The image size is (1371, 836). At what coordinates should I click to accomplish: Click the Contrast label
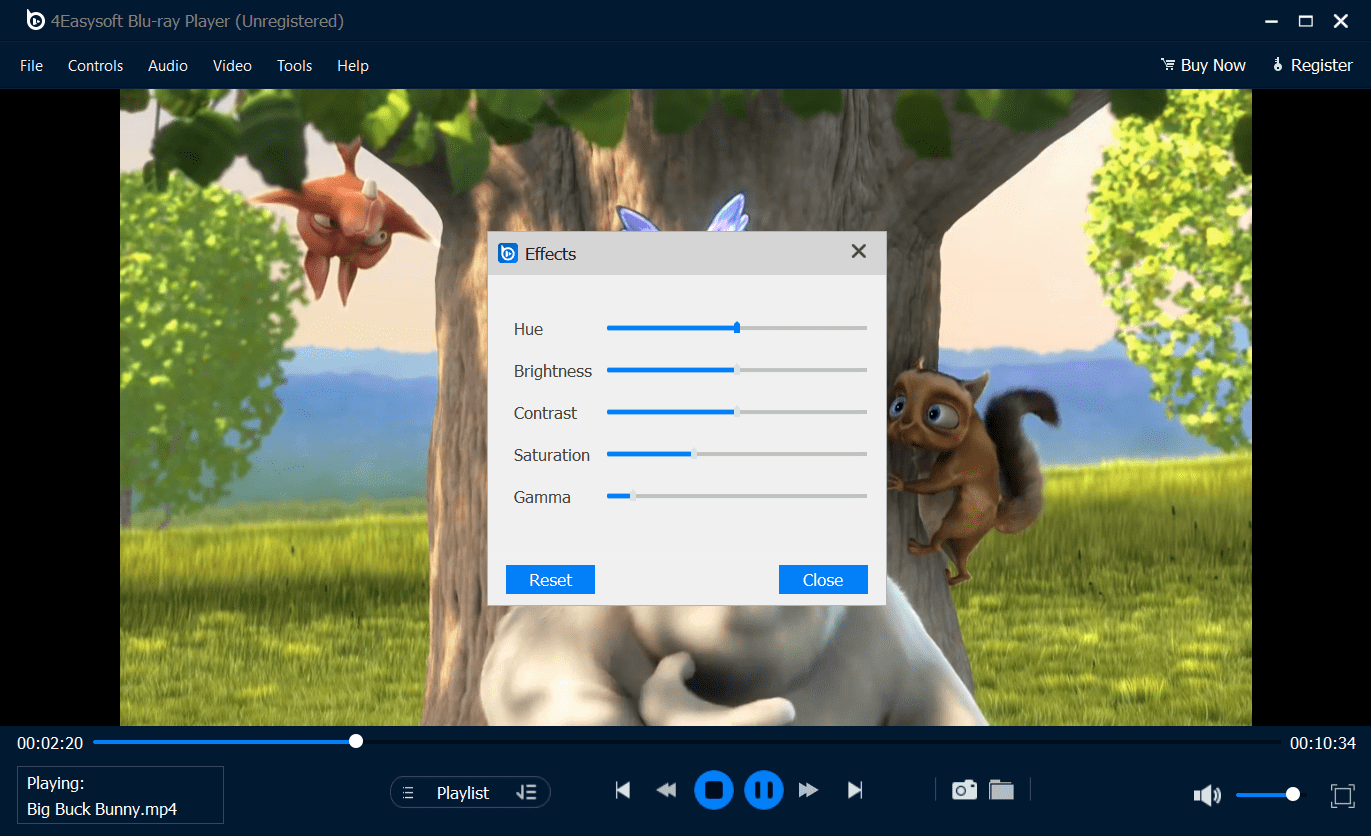click(x=546, y=413)
